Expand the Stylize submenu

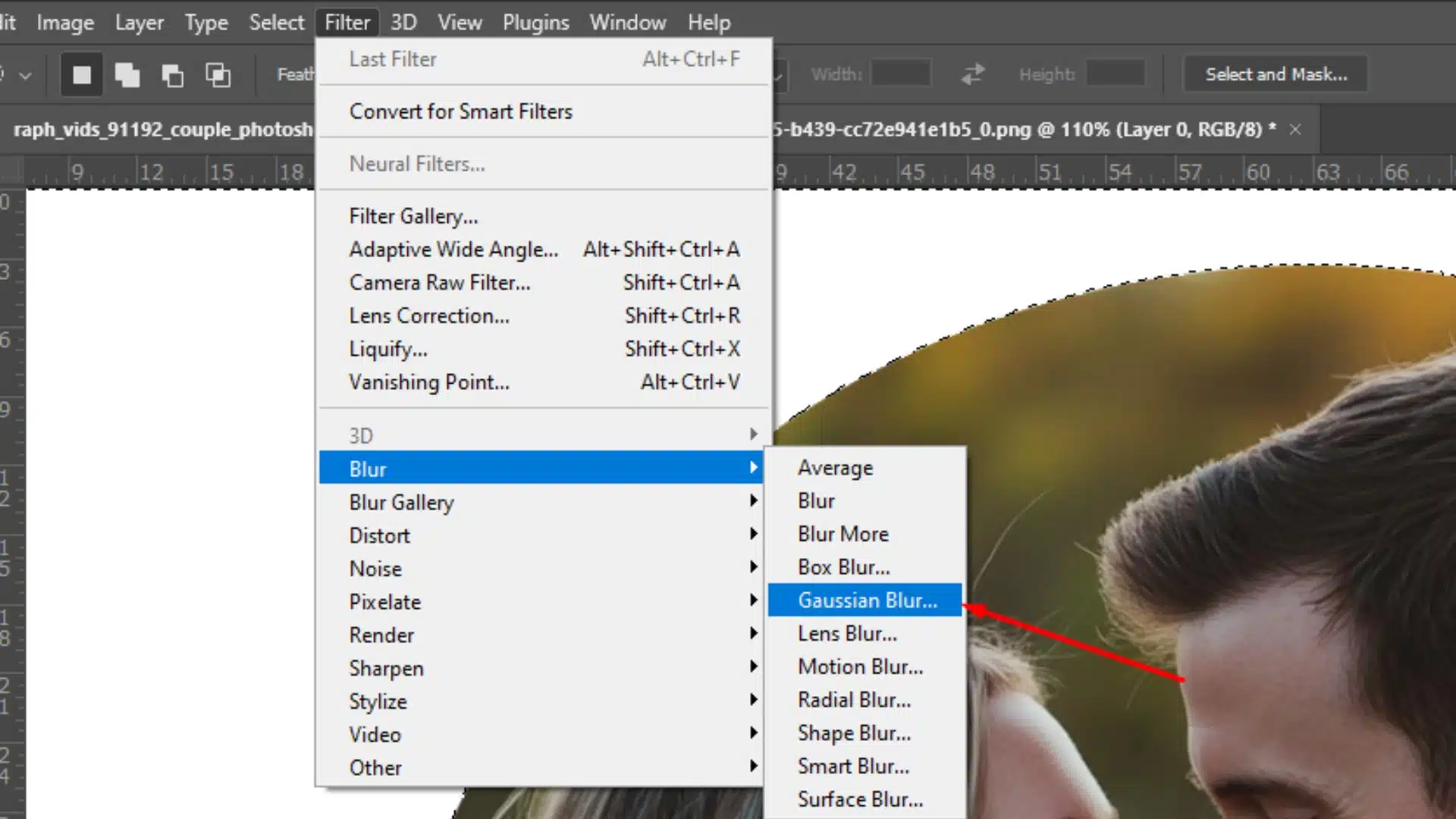coord(541,701)
